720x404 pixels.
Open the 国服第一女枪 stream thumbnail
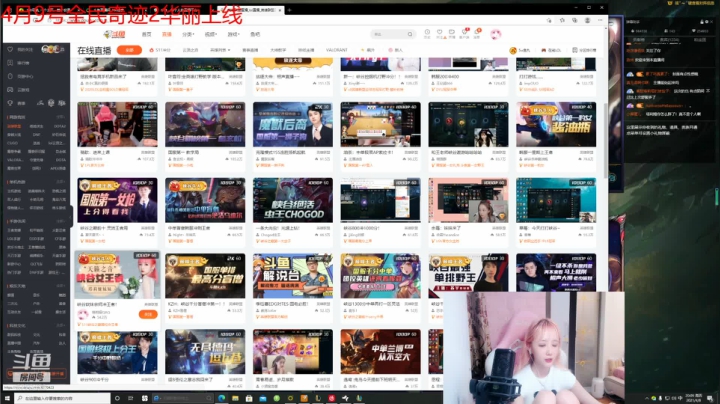[117, 200]
